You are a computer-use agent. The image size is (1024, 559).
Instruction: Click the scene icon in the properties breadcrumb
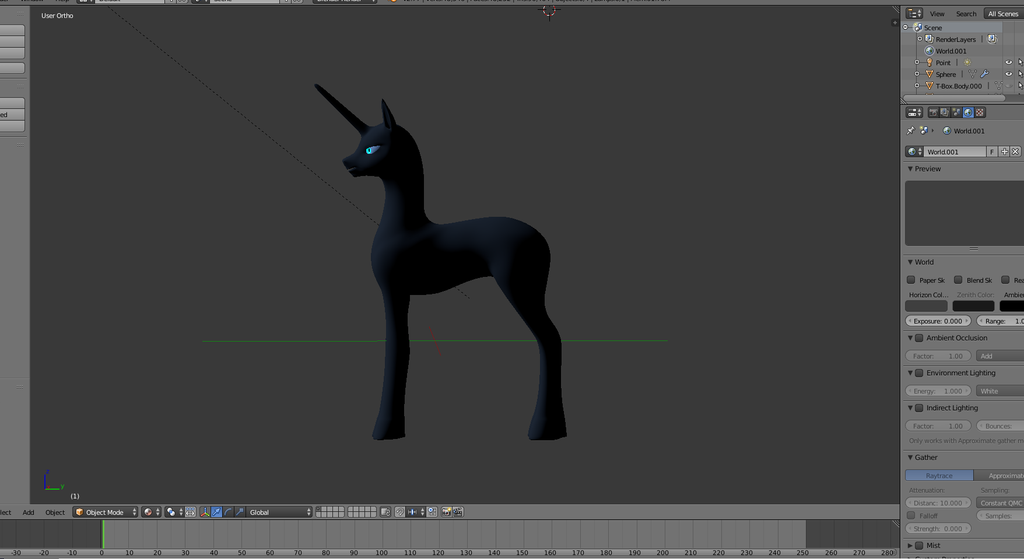point(924,131)
